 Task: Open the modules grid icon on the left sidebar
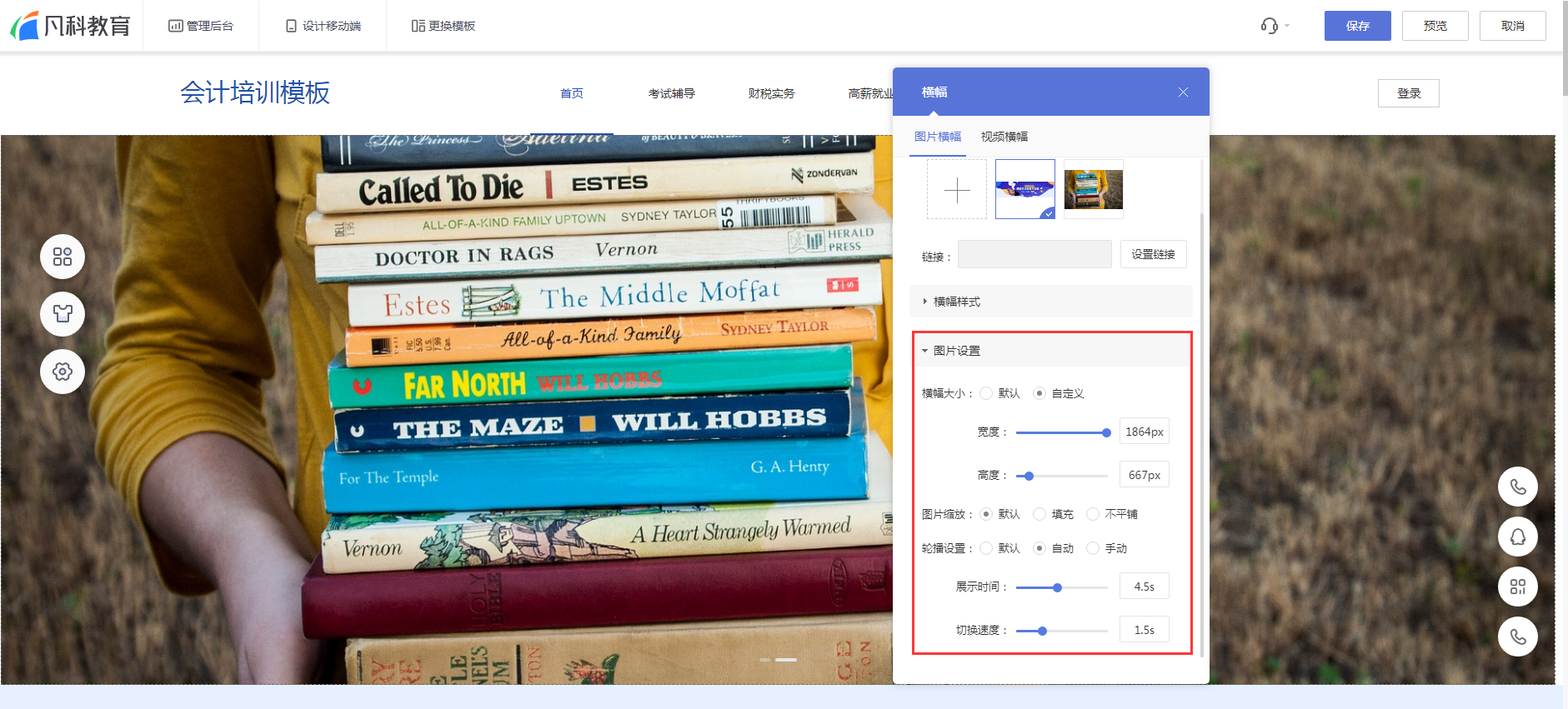63,257
